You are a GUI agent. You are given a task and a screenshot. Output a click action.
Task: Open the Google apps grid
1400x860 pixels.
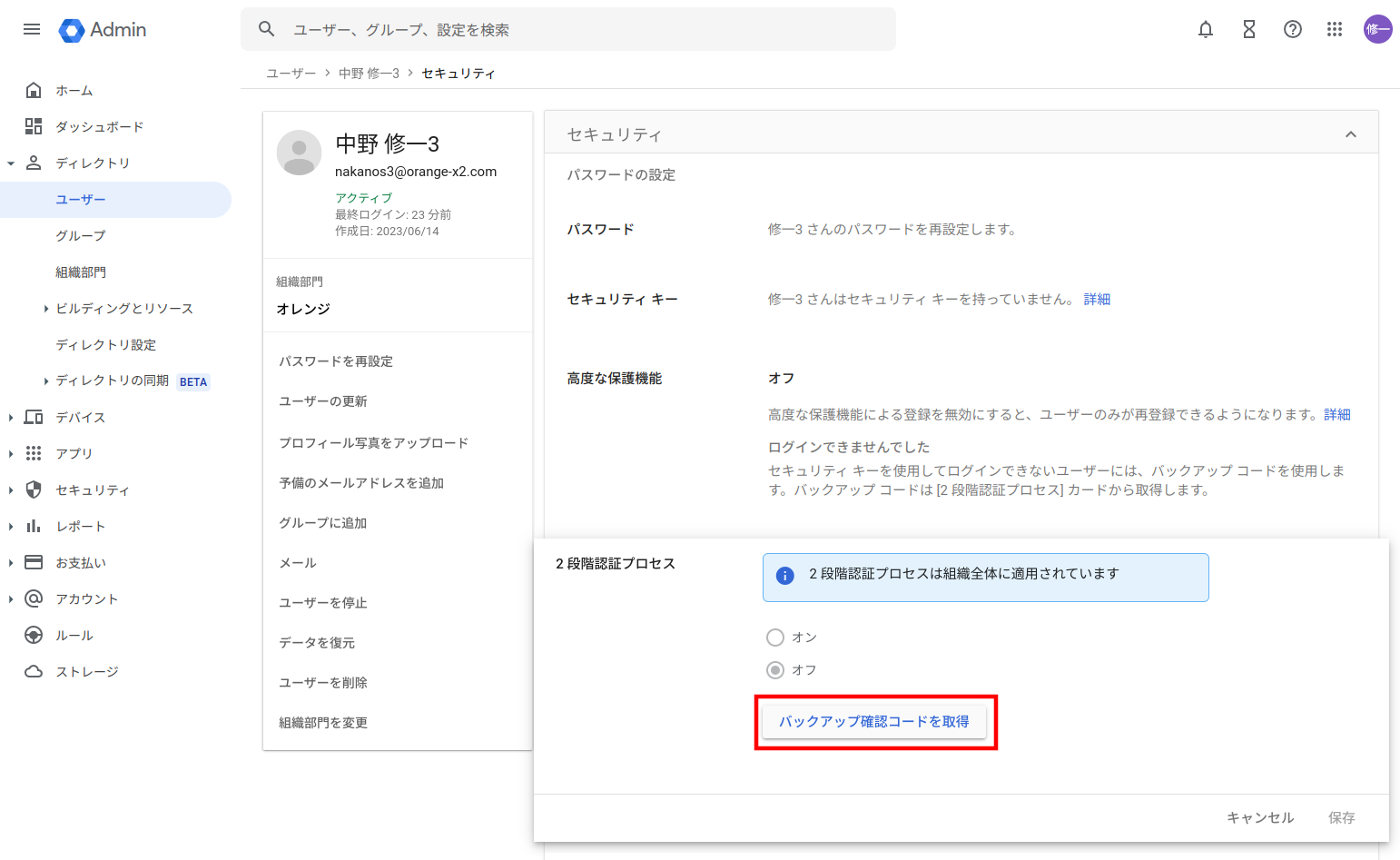coord(1334,29)
